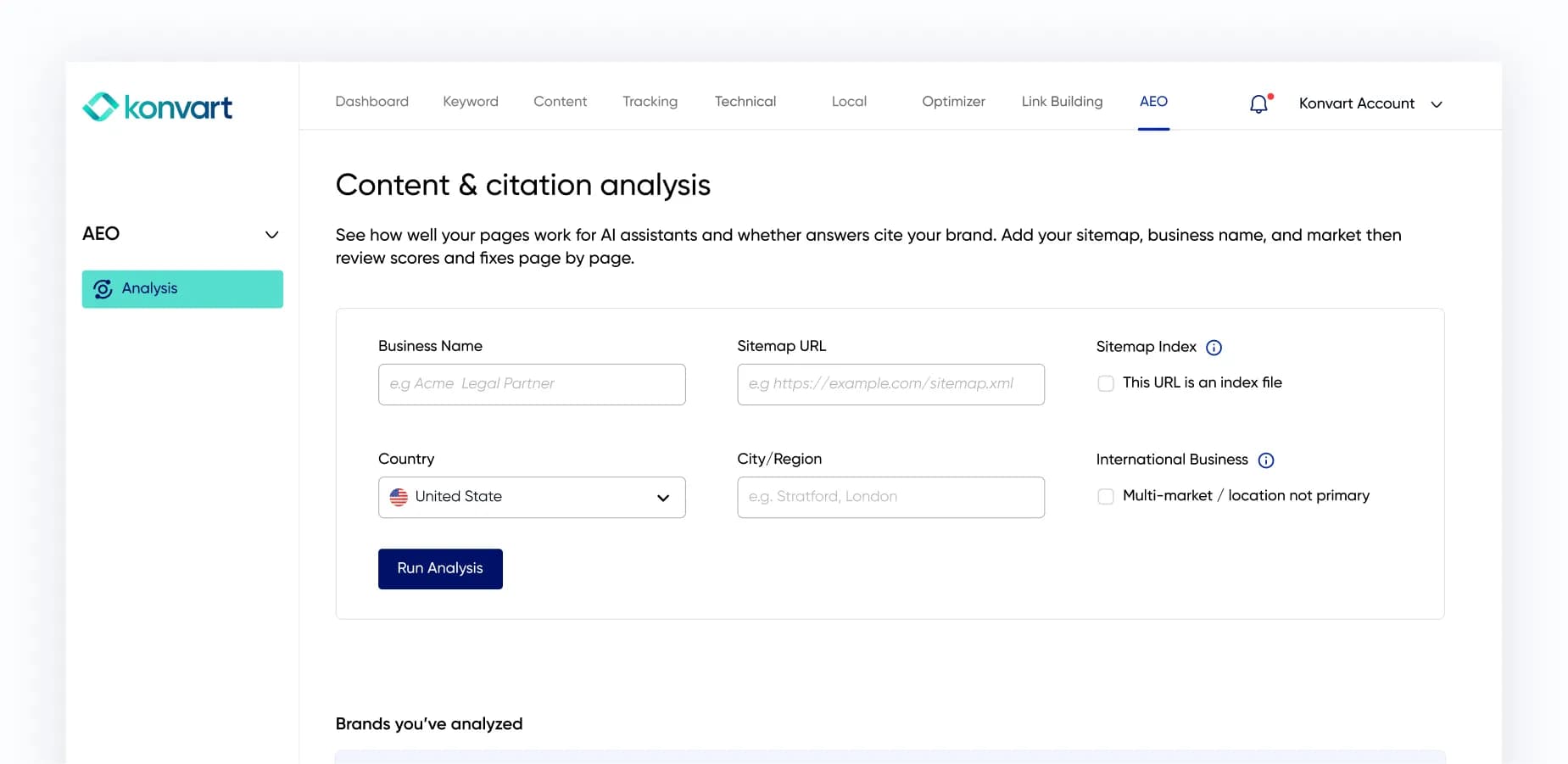
Task: Click into the City/Region field
Action: pos(890,497)
